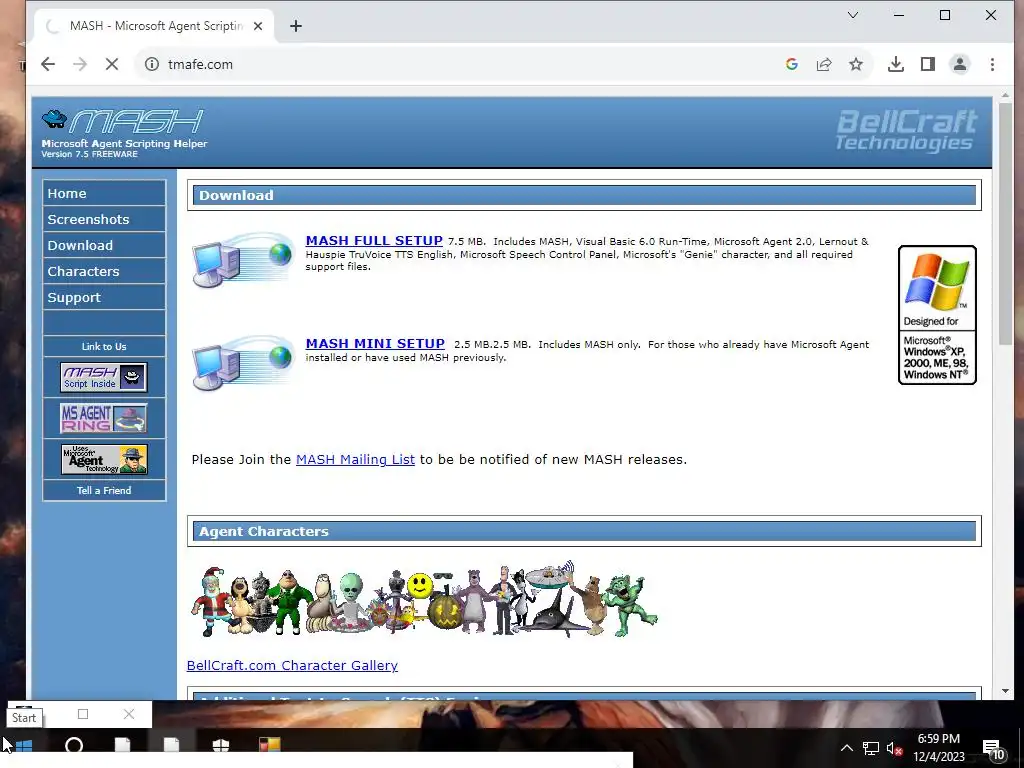Click the MS Agent Ring badge

pyautogui.click(x=104, y=419)
